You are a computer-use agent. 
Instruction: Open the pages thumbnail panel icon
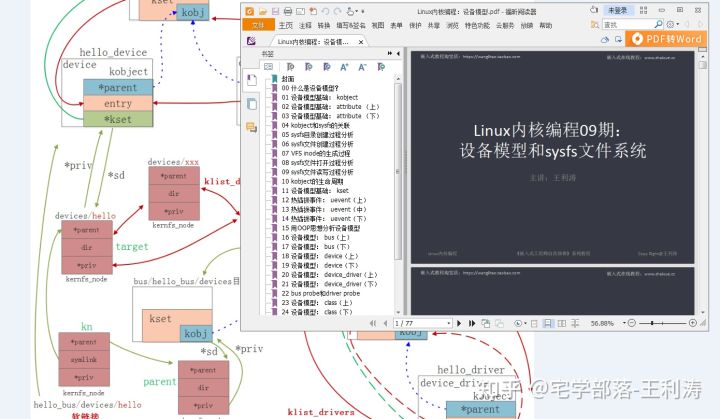[252, 104]
